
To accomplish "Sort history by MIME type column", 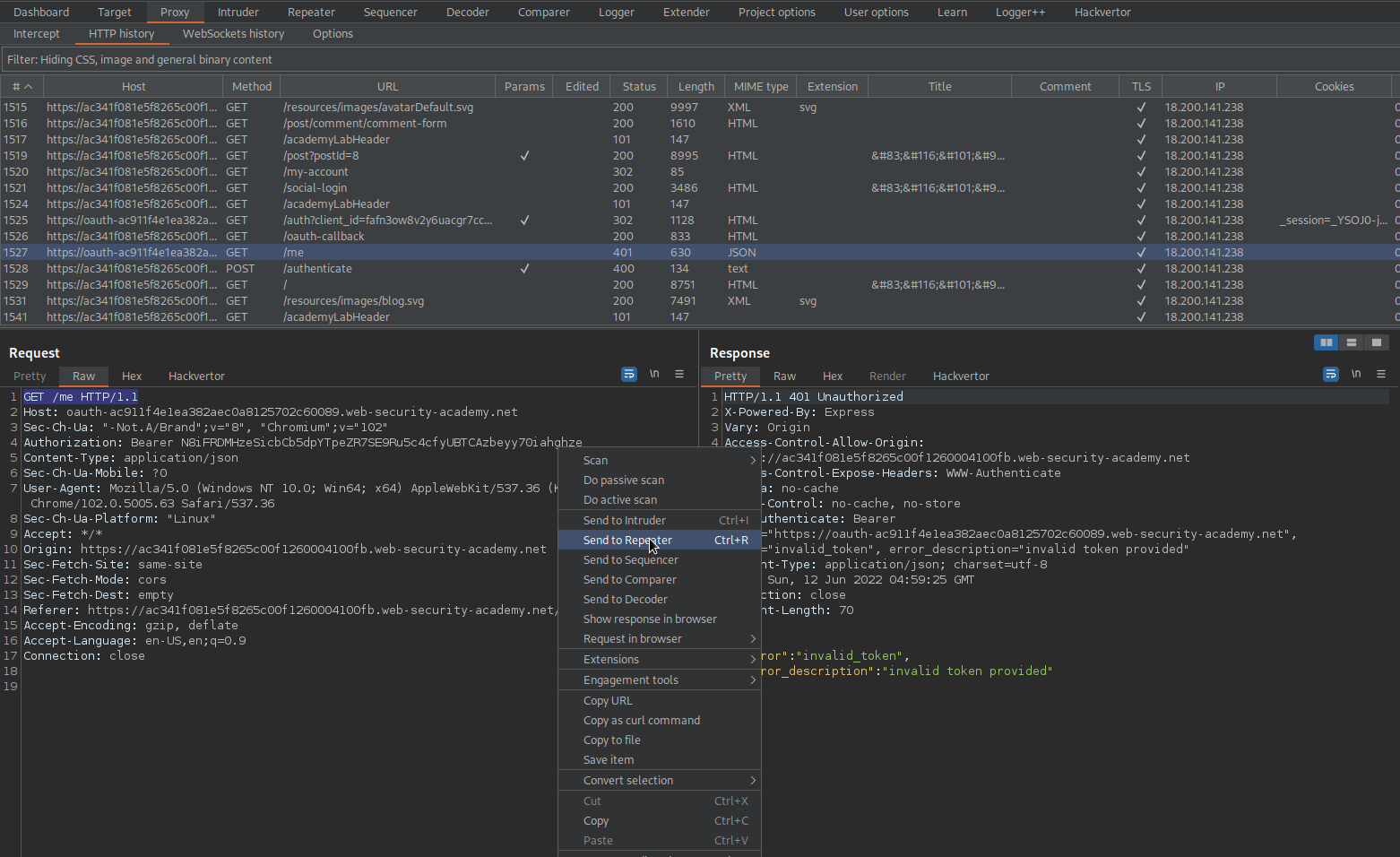I will click(x=761, y=86).
